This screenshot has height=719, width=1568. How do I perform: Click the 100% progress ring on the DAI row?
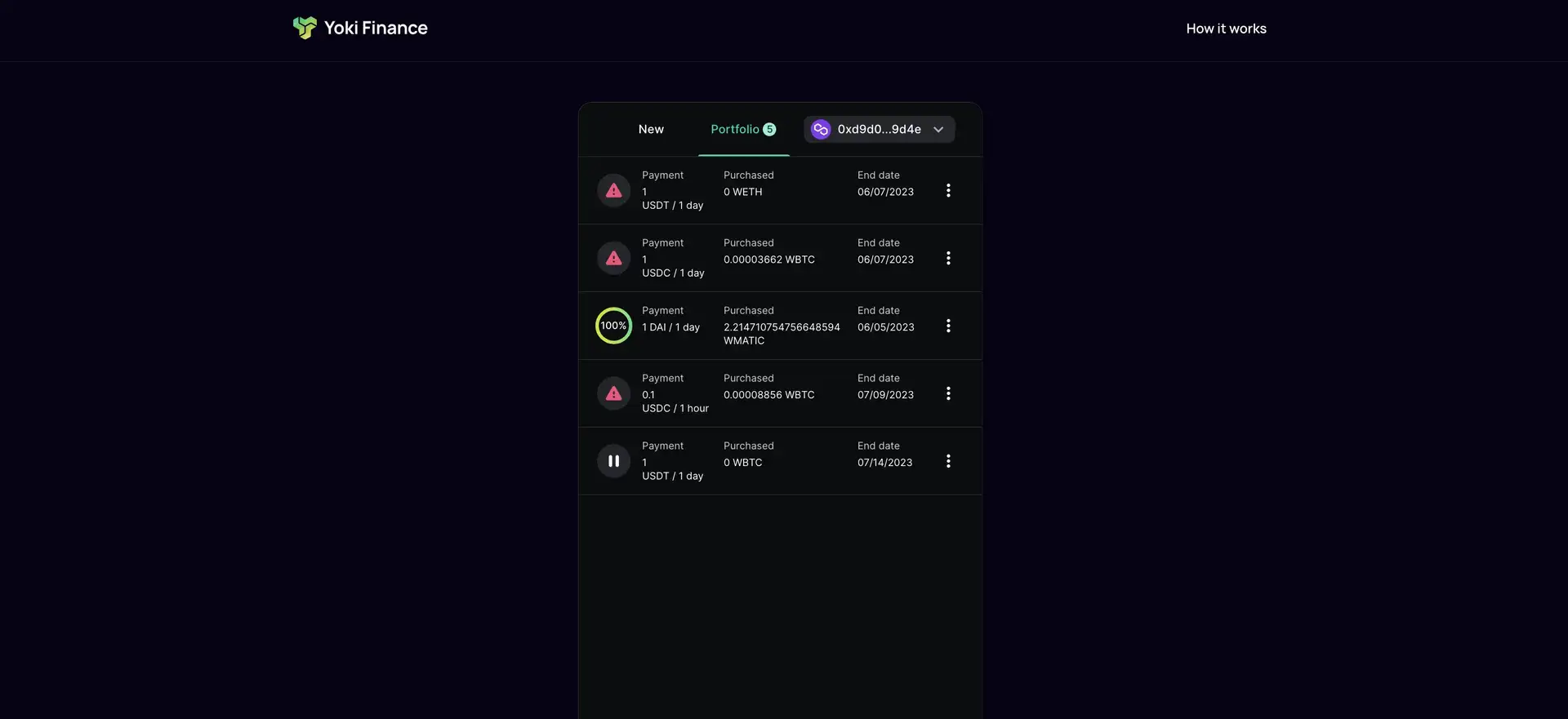613,326
